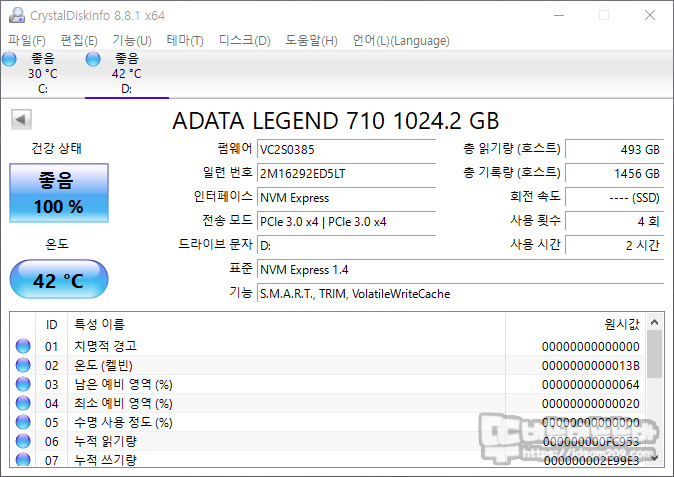Click the ADATA LEGEND 710 1024.2 GB title

[336, 121]
